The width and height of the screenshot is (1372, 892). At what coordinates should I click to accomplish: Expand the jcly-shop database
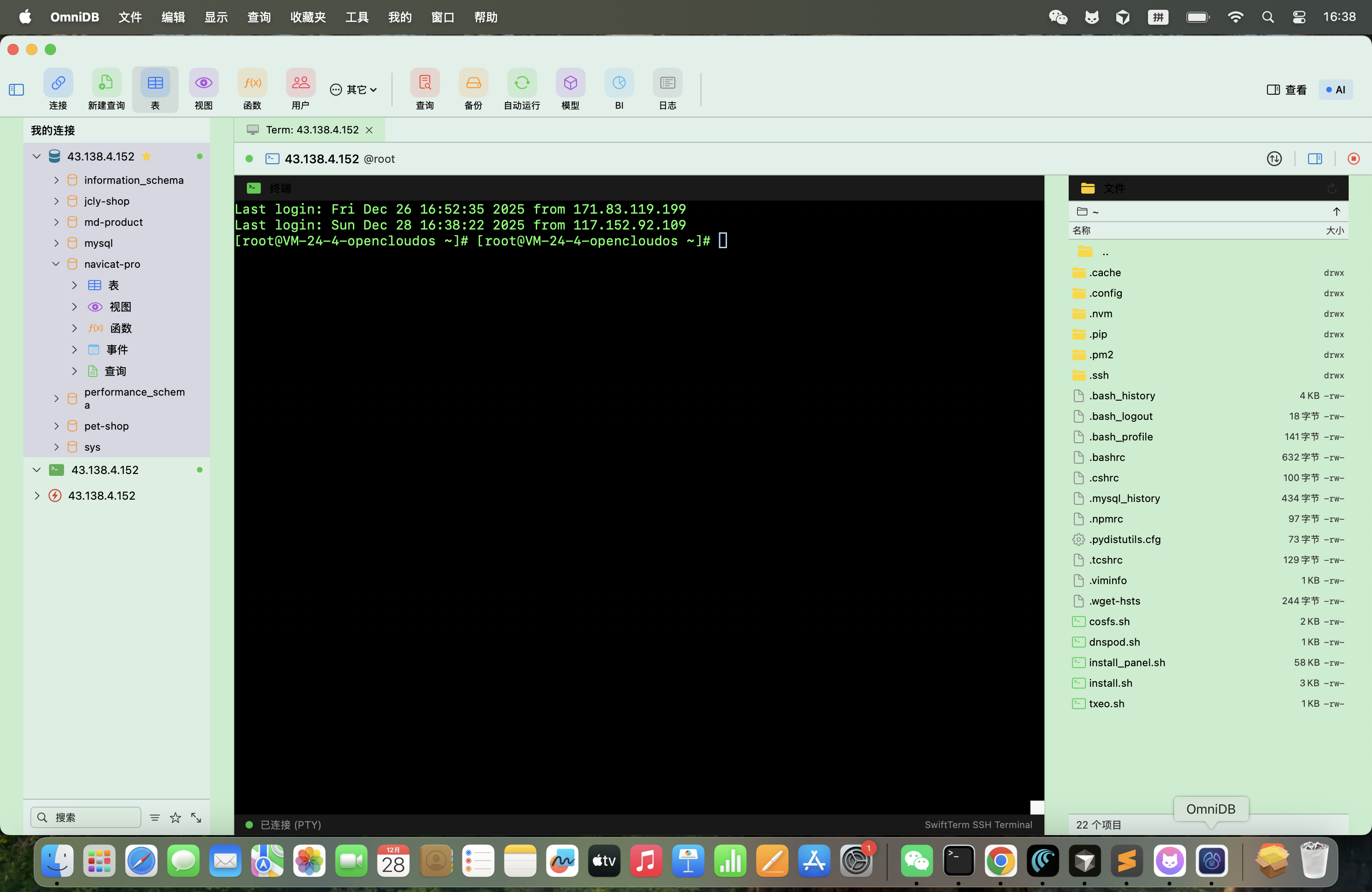[56, 201]
